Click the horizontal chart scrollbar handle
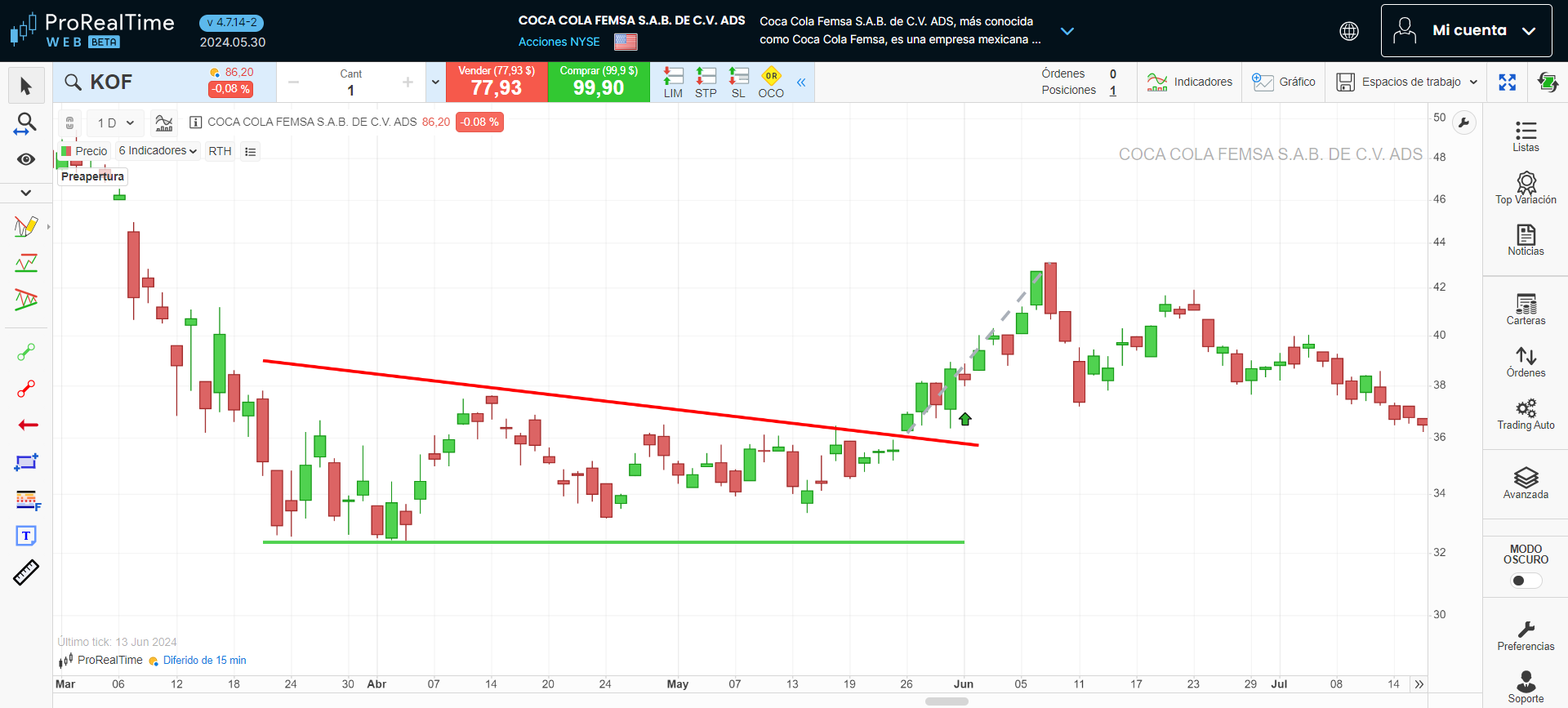 point(947,701)
